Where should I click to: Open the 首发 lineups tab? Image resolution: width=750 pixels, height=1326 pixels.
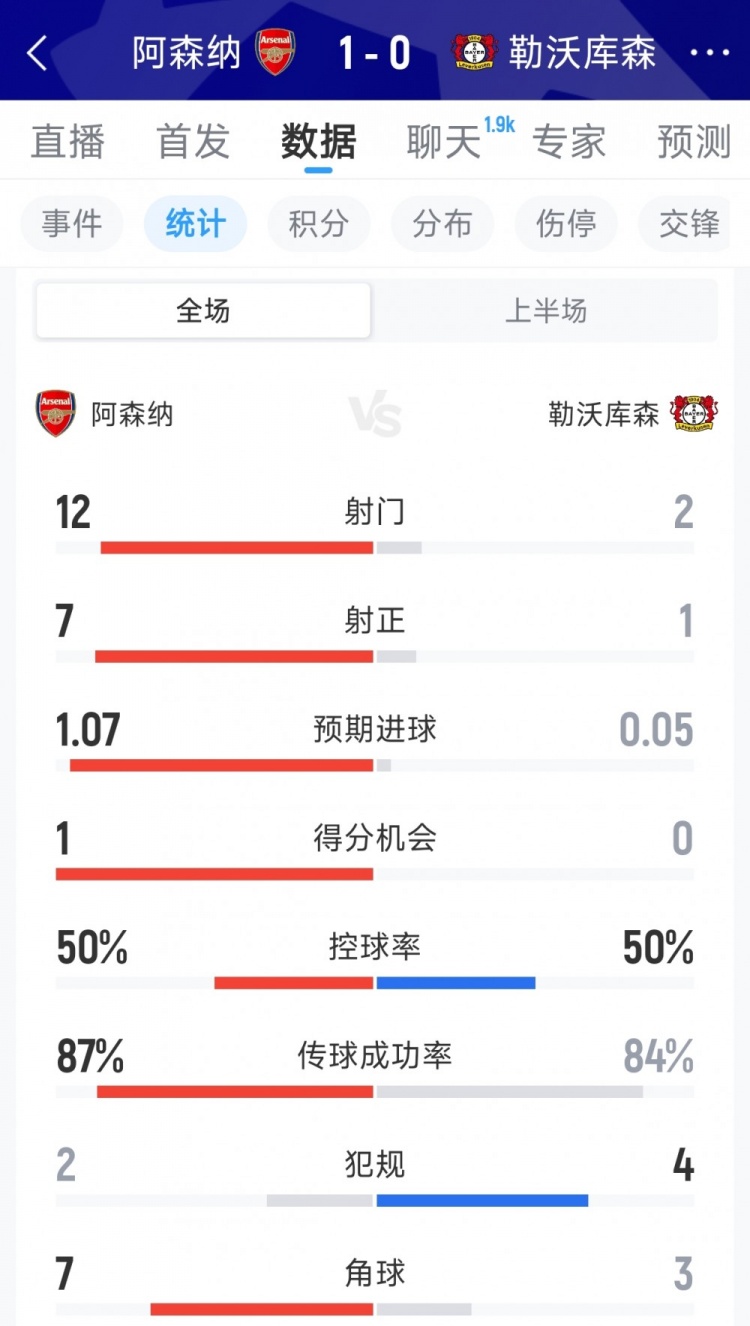point(195,141)
